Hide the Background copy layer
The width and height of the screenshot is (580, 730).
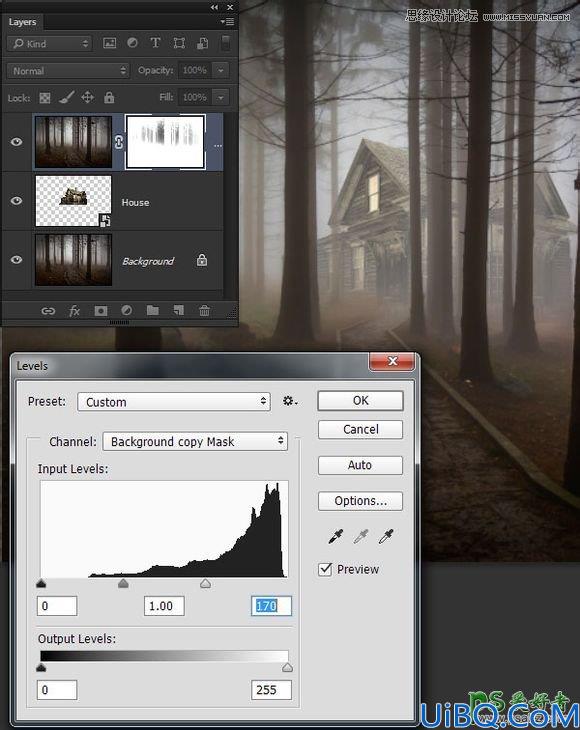tap(16, 142)
